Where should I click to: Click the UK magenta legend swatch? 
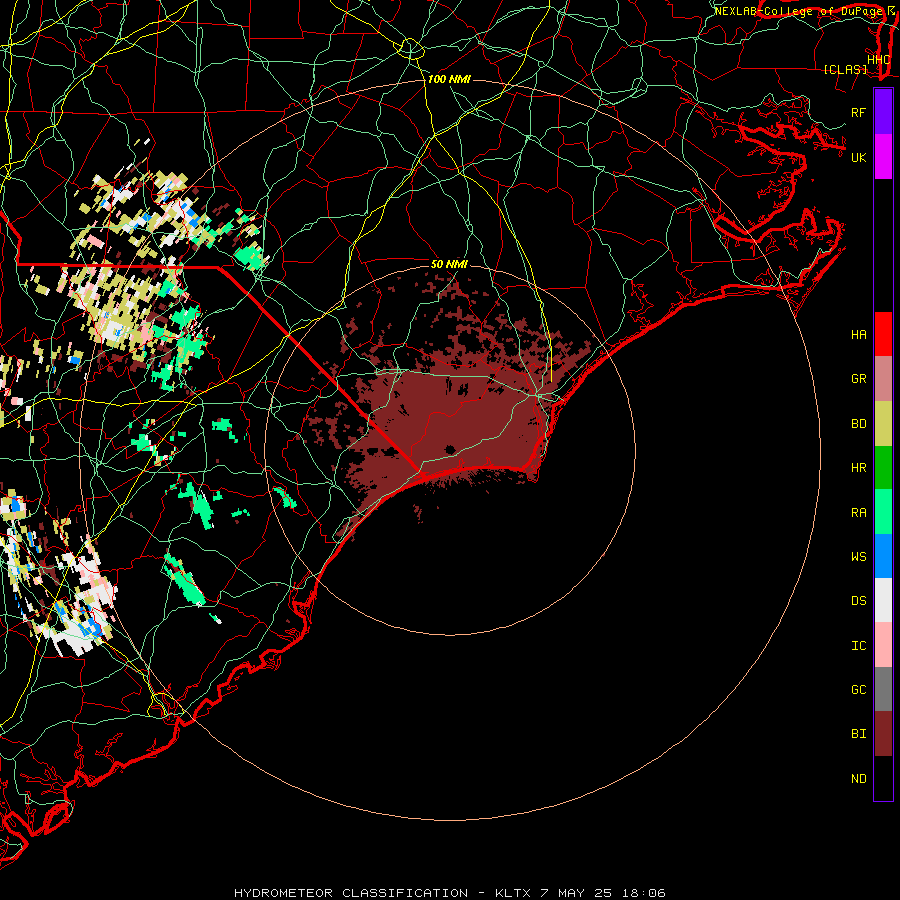883,157
